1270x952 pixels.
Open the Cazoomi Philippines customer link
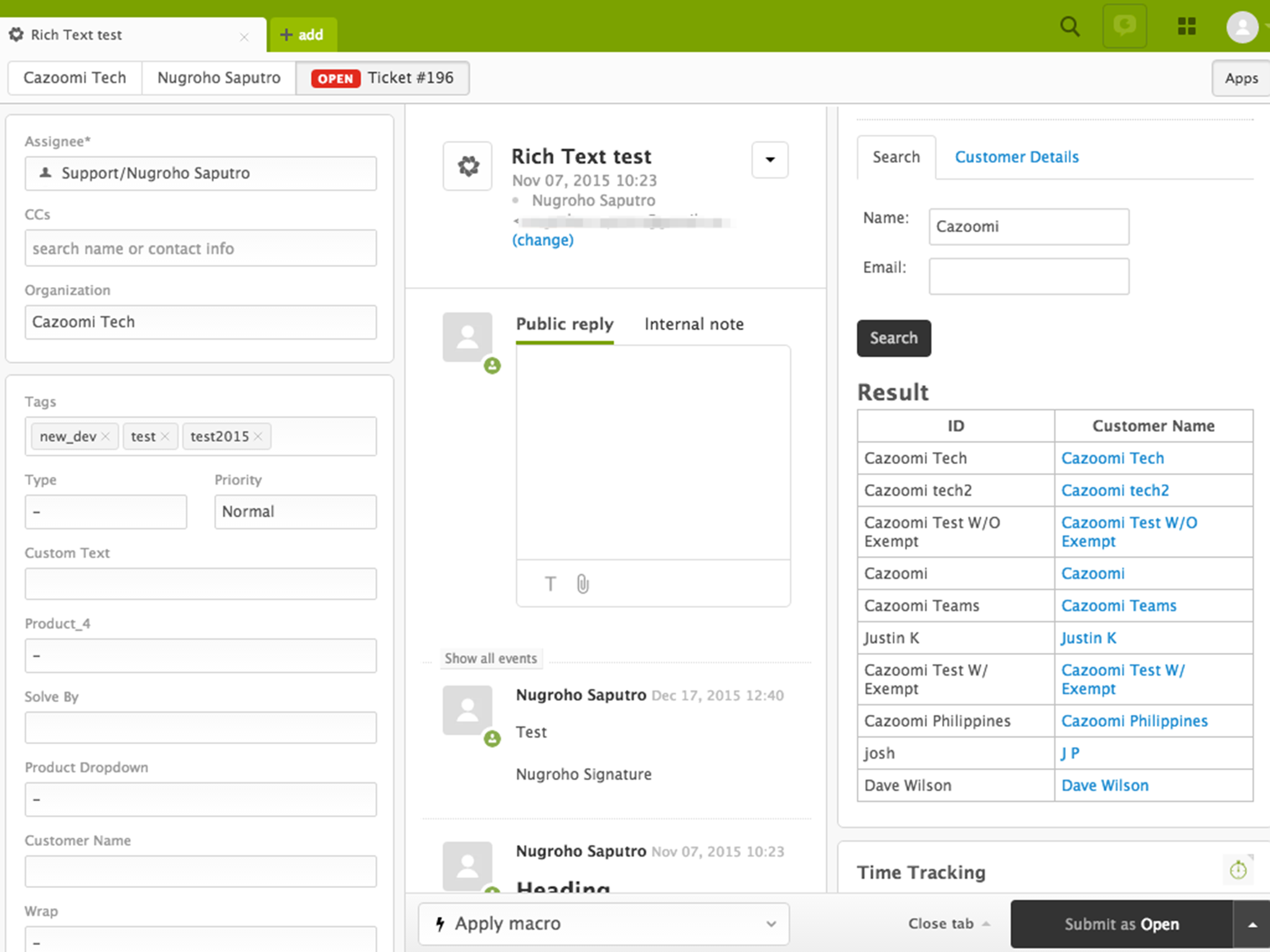click(1134, 721)
